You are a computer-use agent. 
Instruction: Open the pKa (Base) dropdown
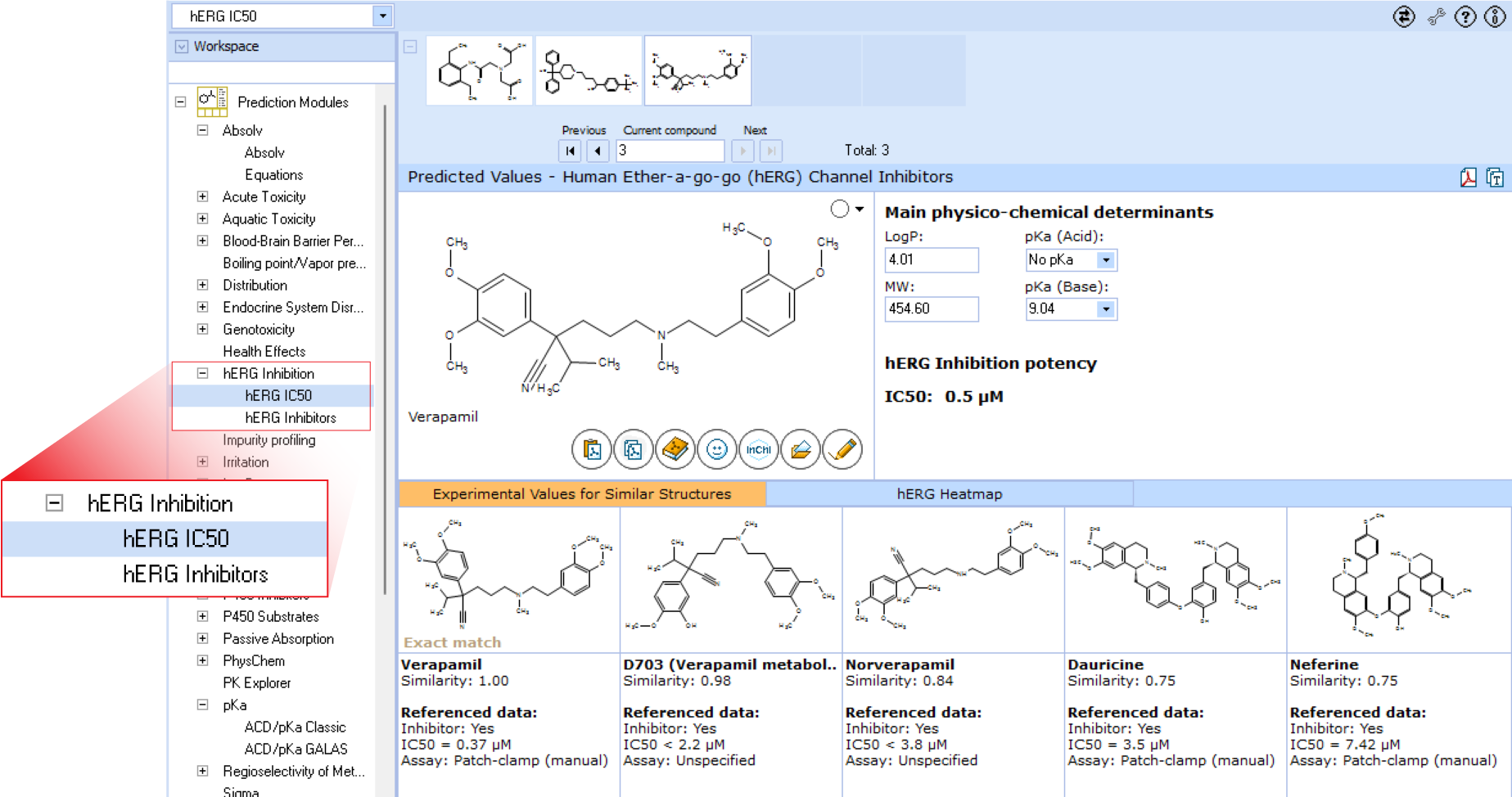(x=1105, y=309)
